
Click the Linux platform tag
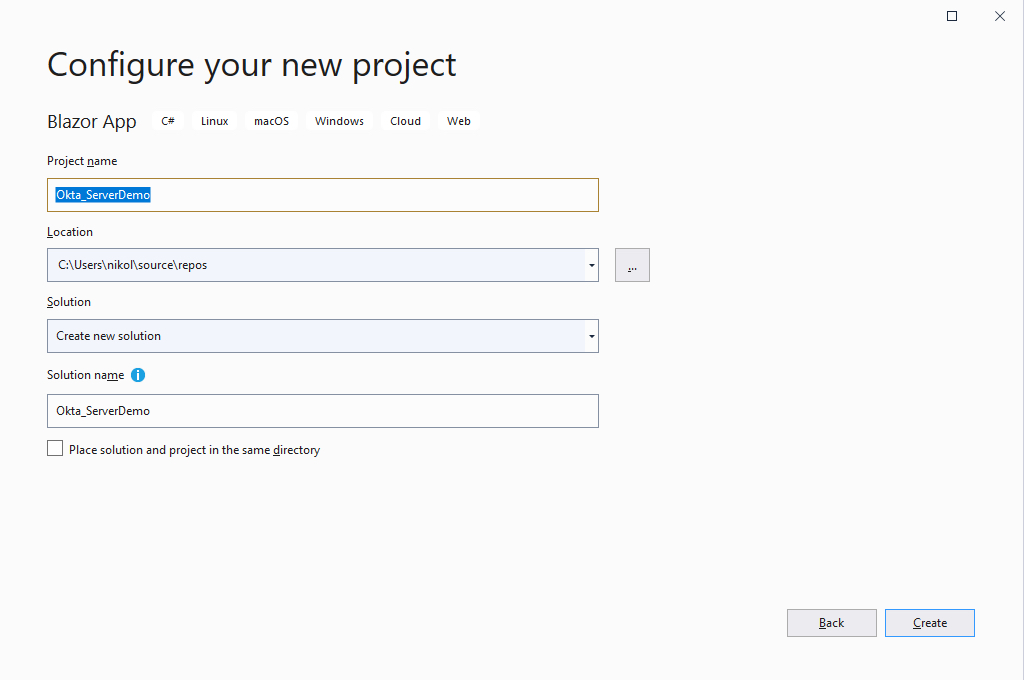pyautogui.click(x=214, y=121)
